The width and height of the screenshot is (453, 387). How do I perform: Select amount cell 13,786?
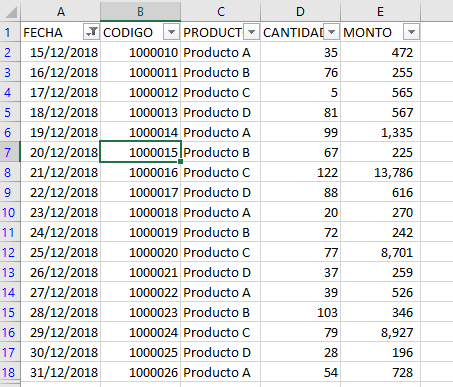(380, 172)
